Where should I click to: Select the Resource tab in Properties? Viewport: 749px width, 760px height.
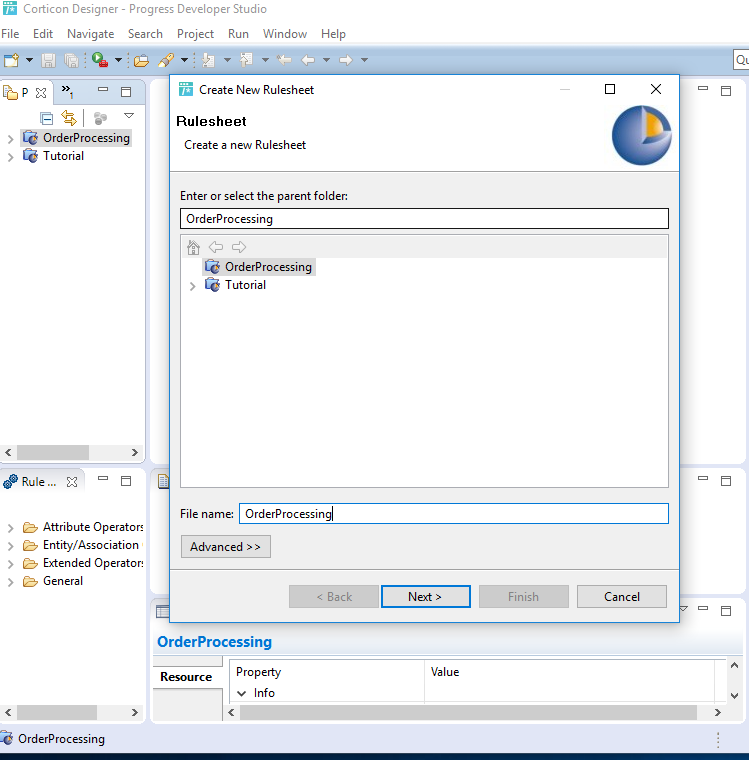187,677
